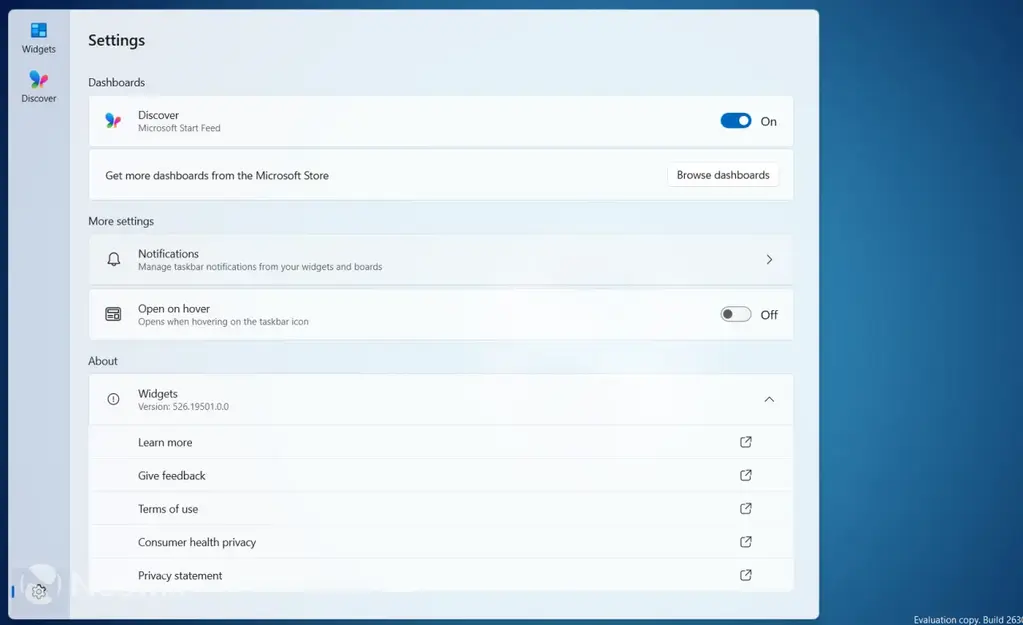Open Terms of use external link icon
Image resolution: width=1023 pixels, height=625 pixels.
click(x=746, y=508)
